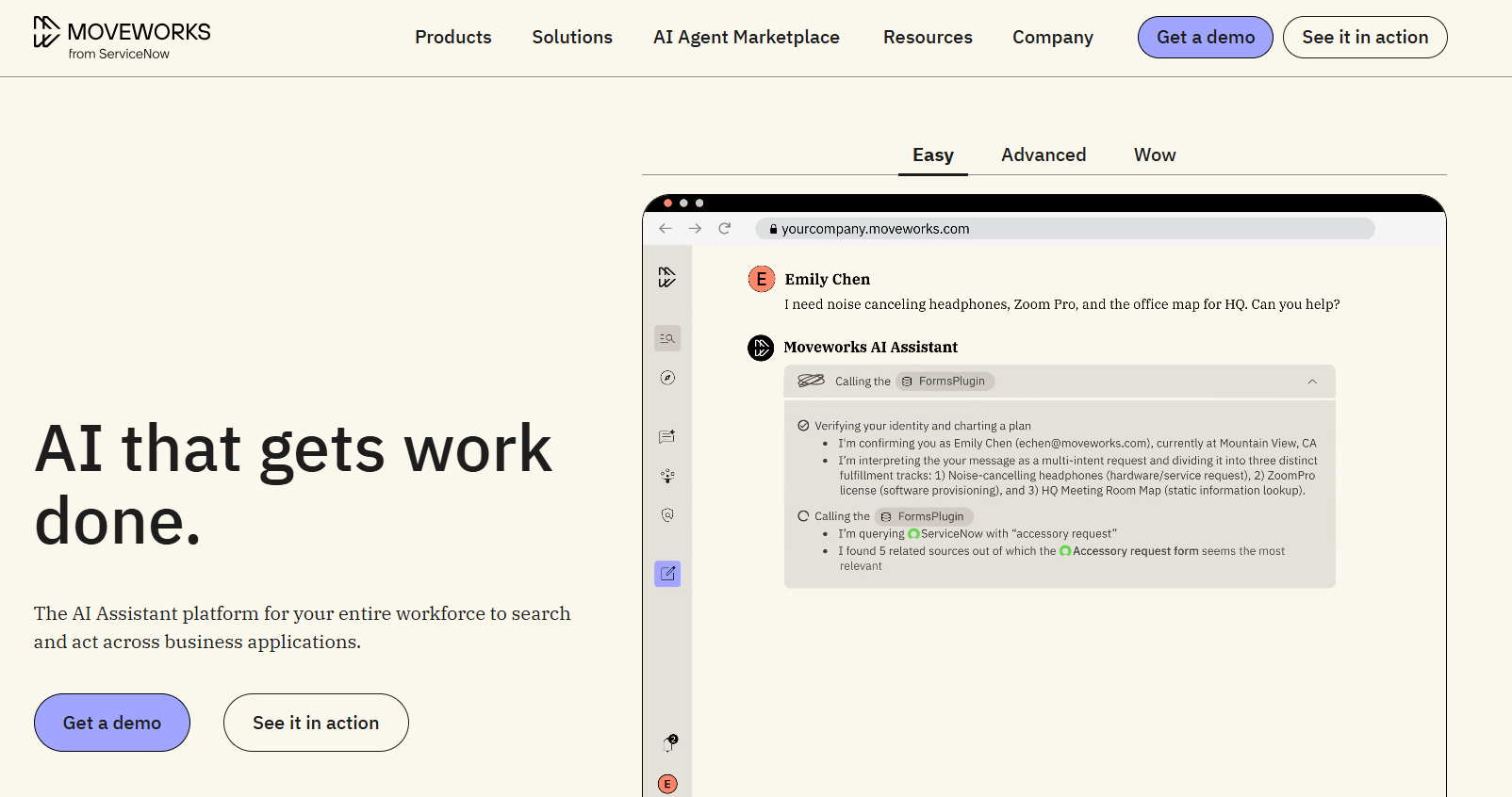1512x797 pixels.
Task: Reload the demo browser page
Action: (x=725, y=228)
